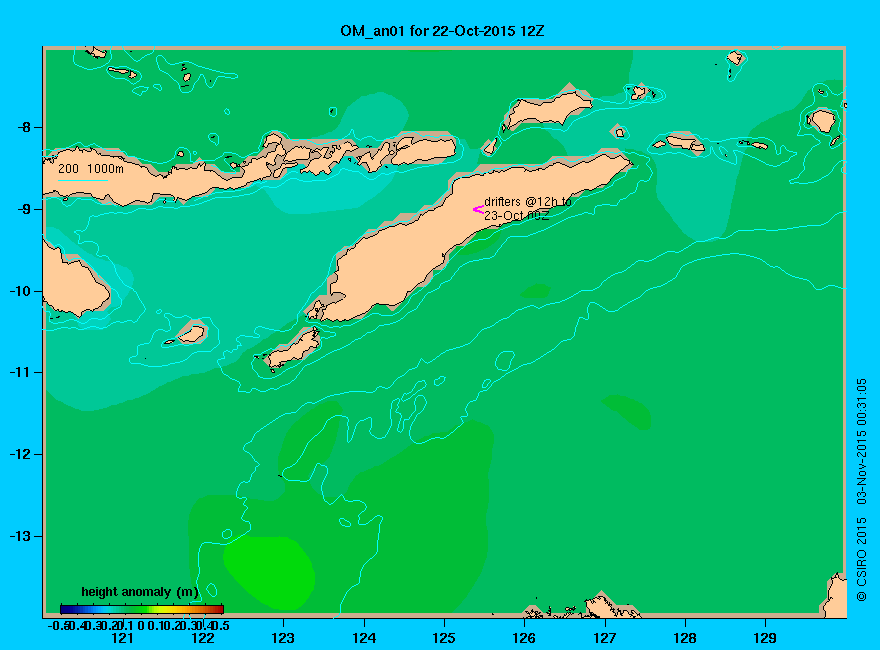Click the latitude label -8

pos(24,127)
